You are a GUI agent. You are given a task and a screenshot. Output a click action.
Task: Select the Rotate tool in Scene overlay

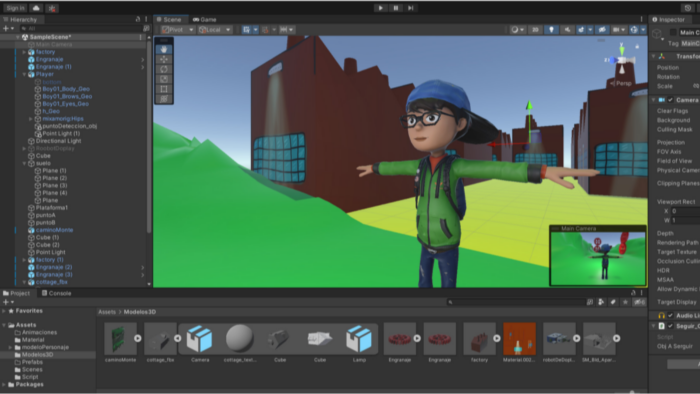(164, 69)
